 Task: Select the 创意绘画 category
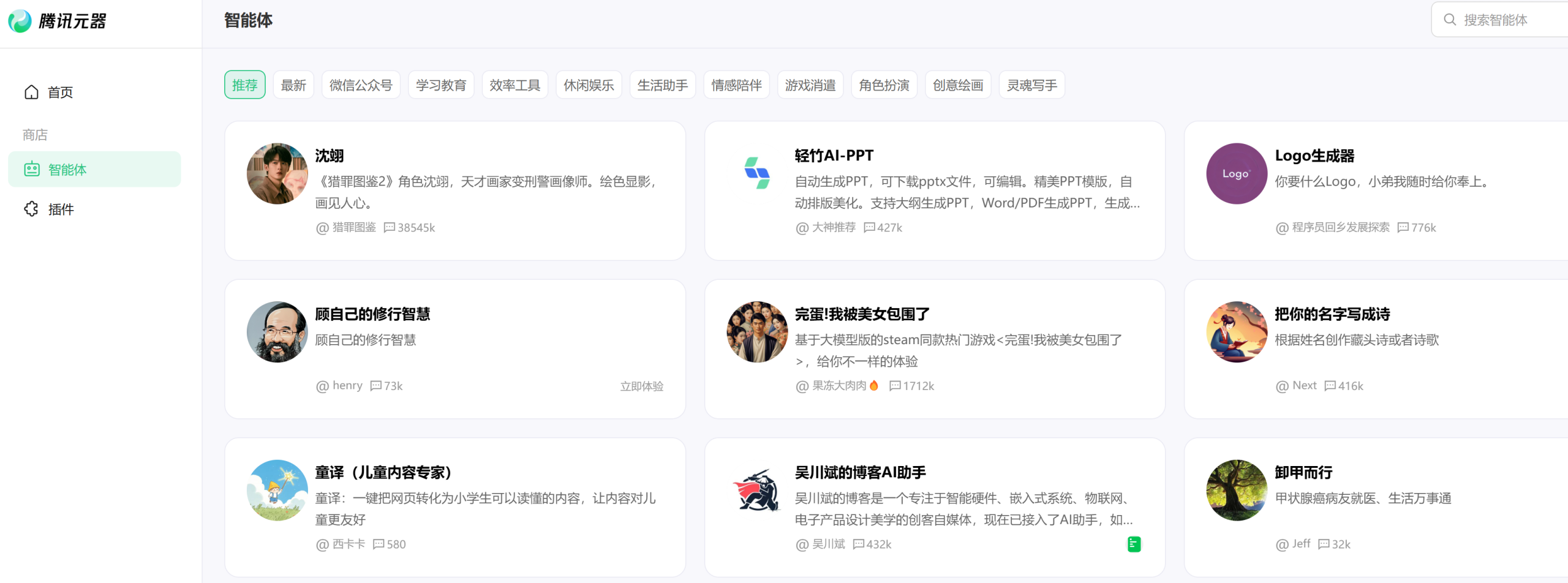[957, 85]
